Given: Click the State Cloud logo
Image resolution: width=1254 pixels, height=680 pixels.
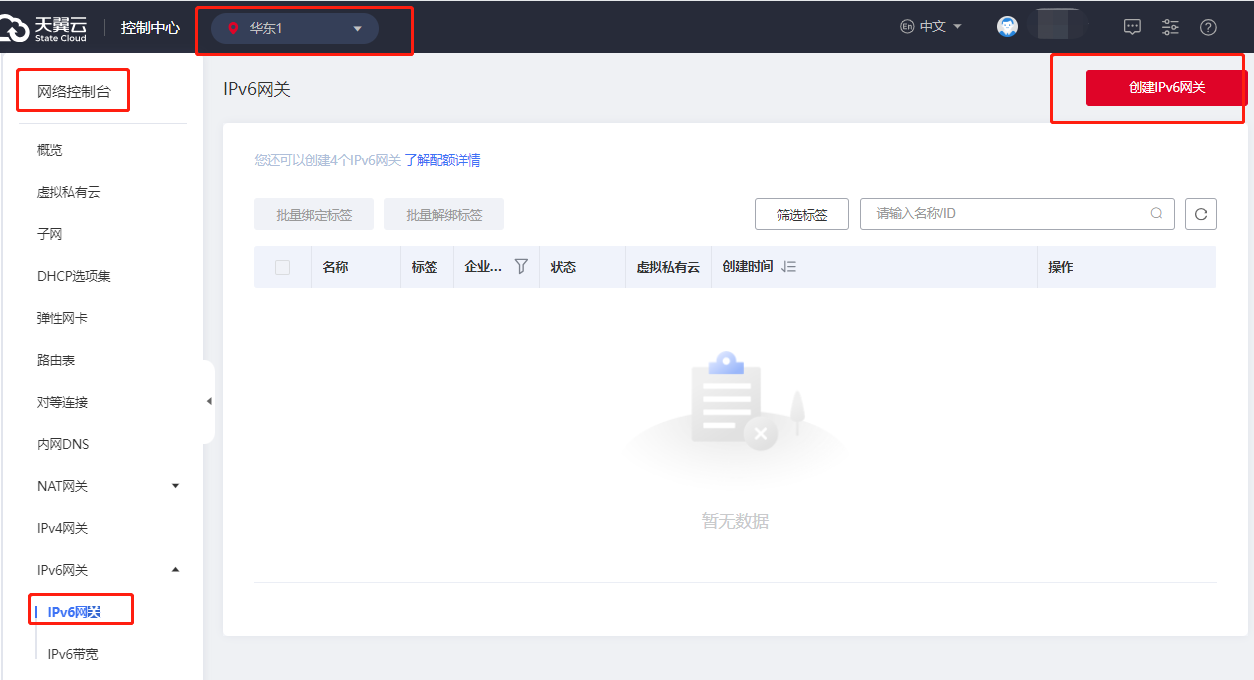Looking at the screenshot, I should click(44, 27).
